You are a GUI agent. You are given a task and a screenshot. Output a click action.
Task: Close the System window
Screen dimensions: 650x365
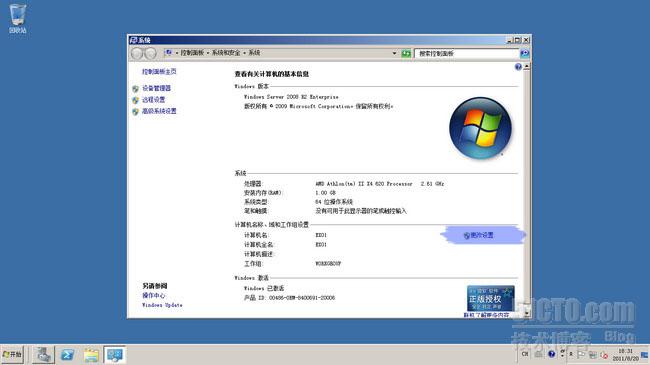(526, 40)
